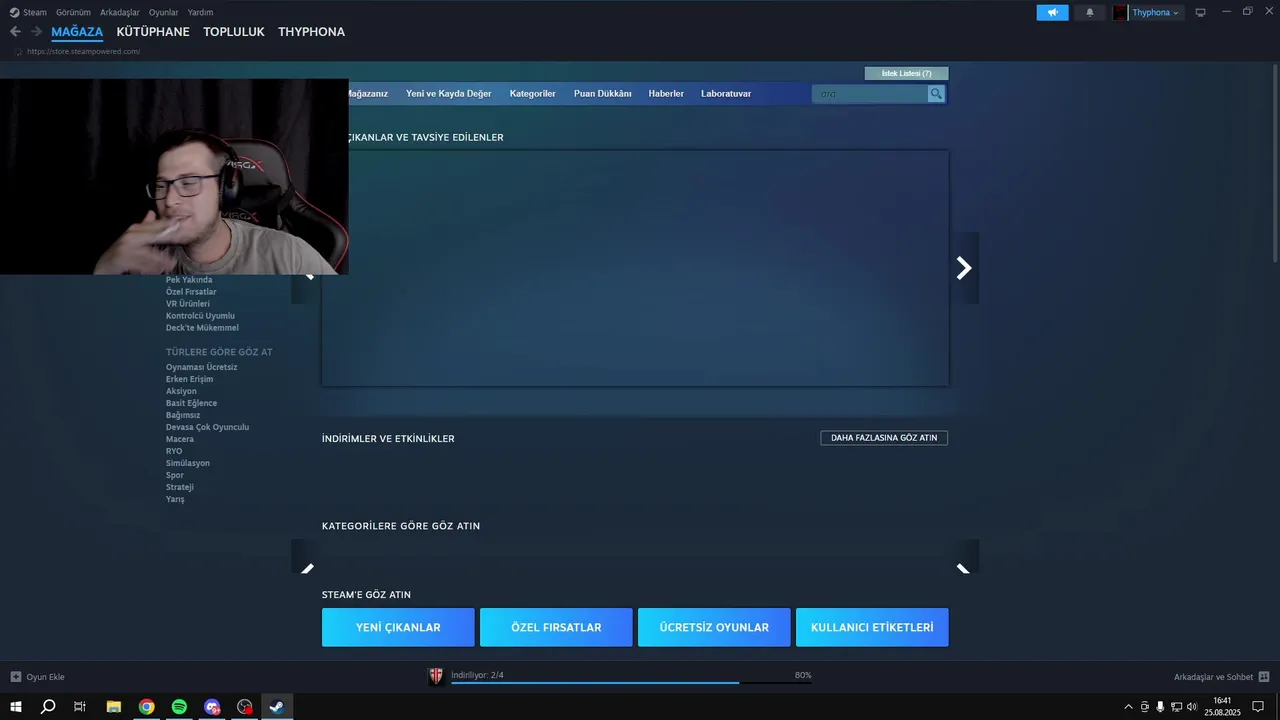Open Task View on taskbar
Image resolution: width=1280 pixels, height=720 pixels.
click(80, 707)
